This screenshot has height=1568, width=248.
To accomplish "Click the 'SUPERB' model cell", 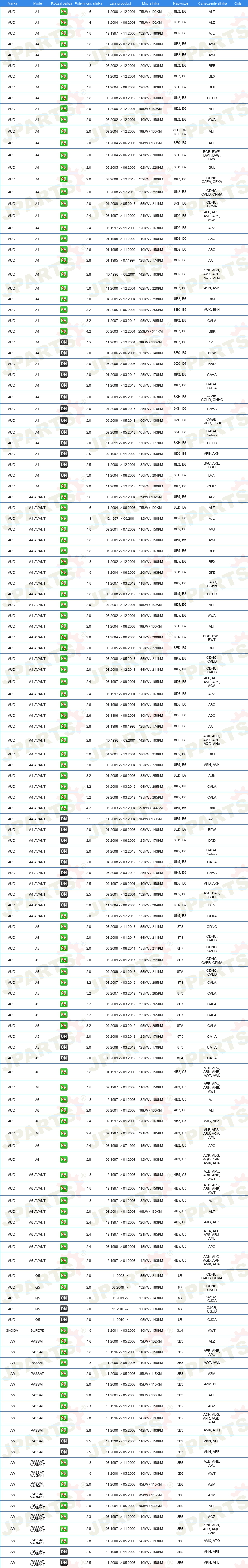I will [x=38, y=1330].
